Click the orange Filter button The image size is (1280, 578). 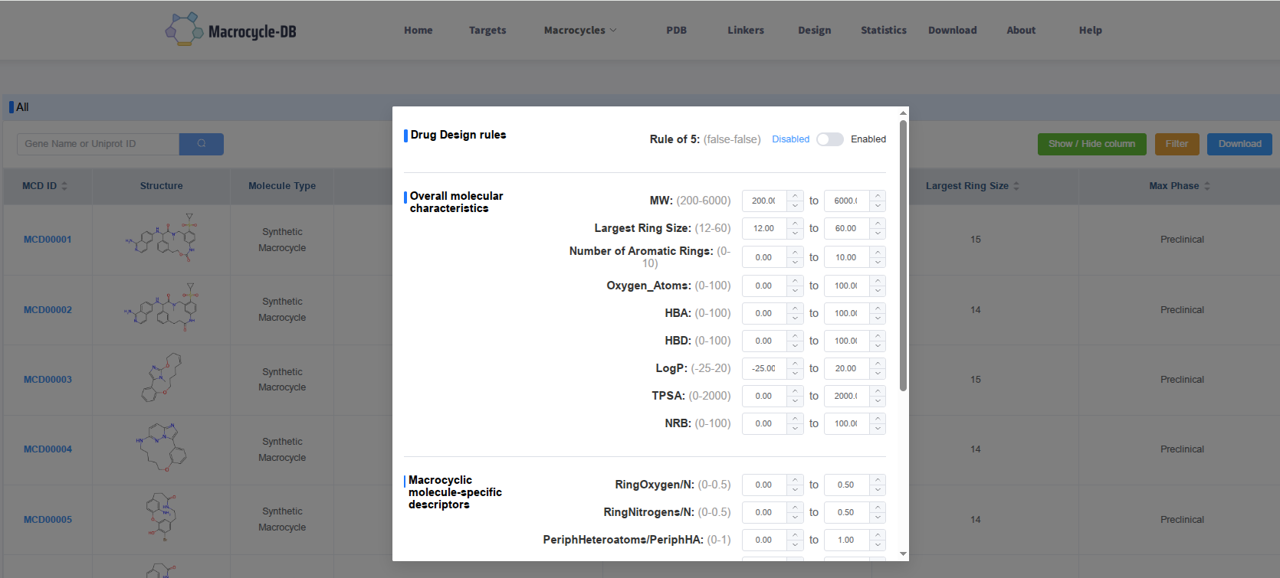click(1176, 144)
